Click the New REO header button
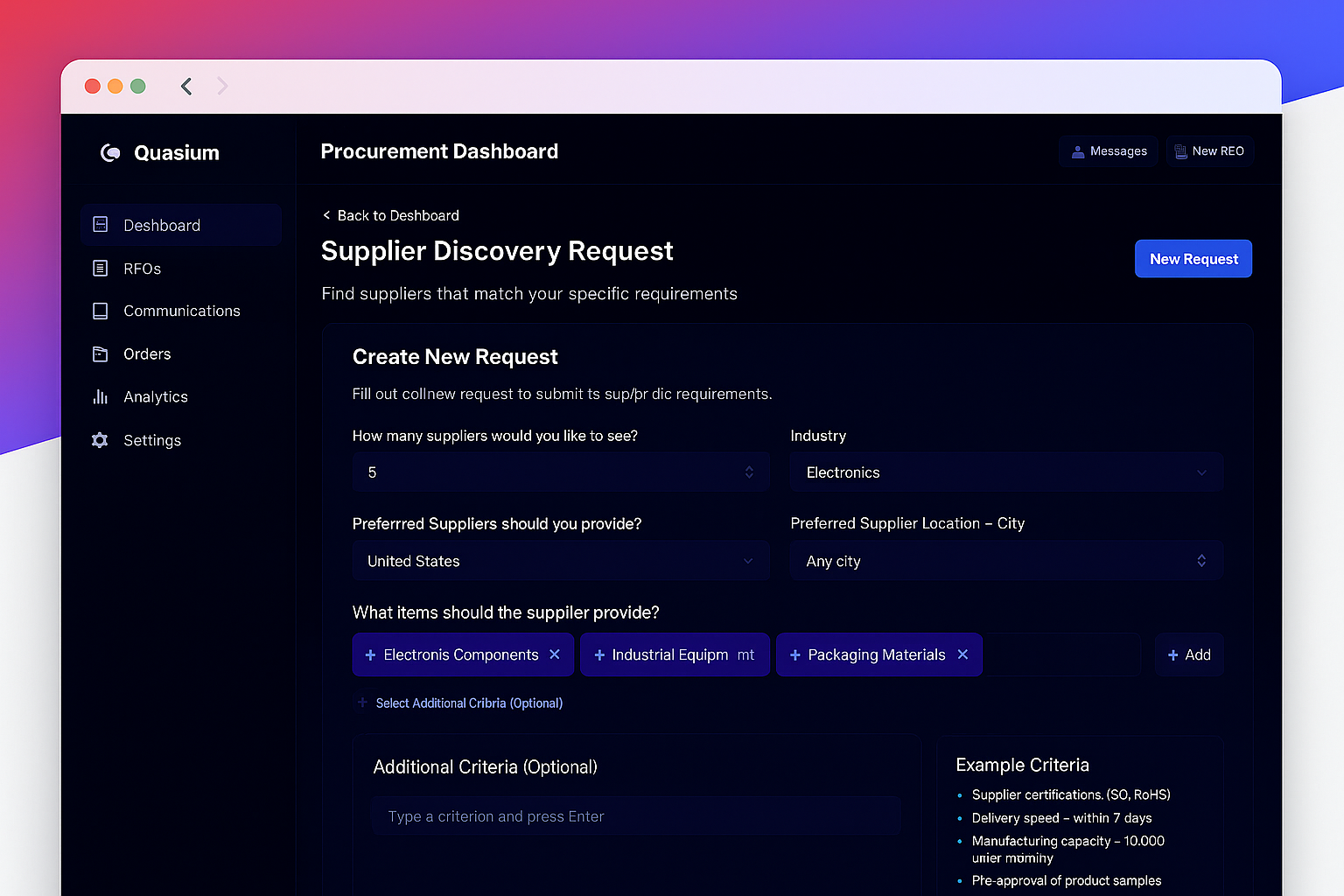This screenshot has width=1344, height=896. [1209, 151]
